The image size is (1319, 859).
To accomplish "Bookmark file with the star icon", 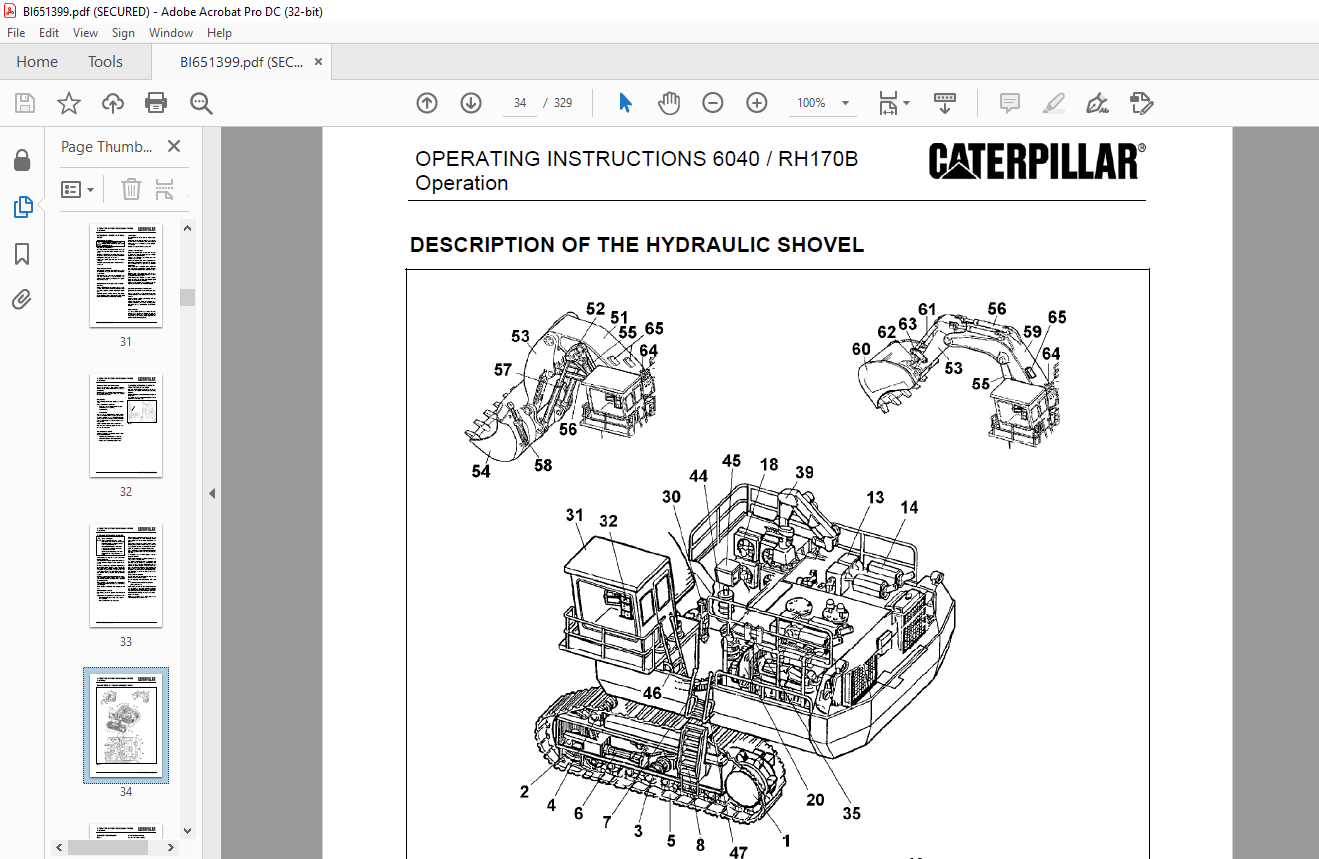I will pos(68,103).
